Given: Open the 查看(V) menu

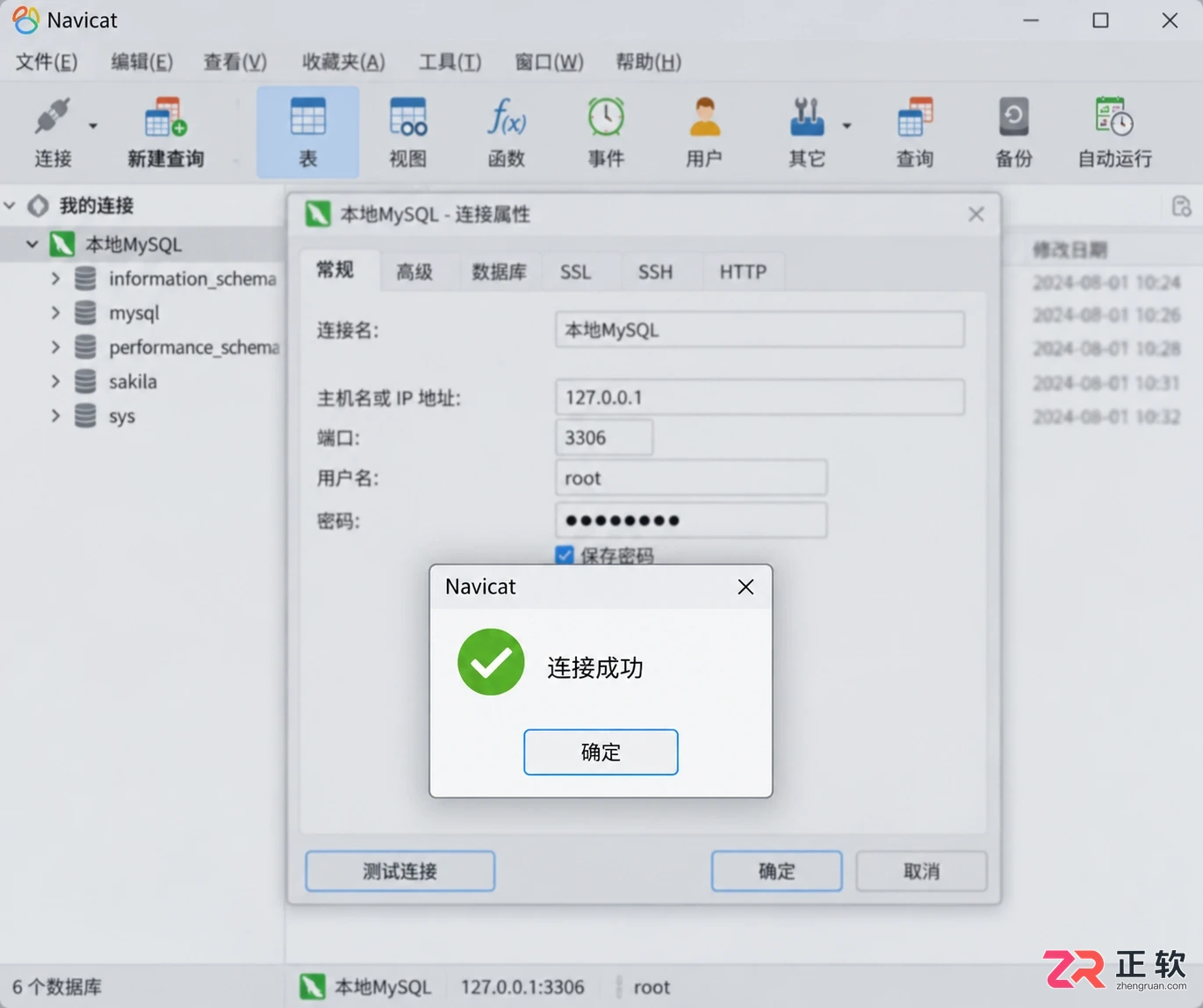Looking at the screenshot, I should coord(235,61).
